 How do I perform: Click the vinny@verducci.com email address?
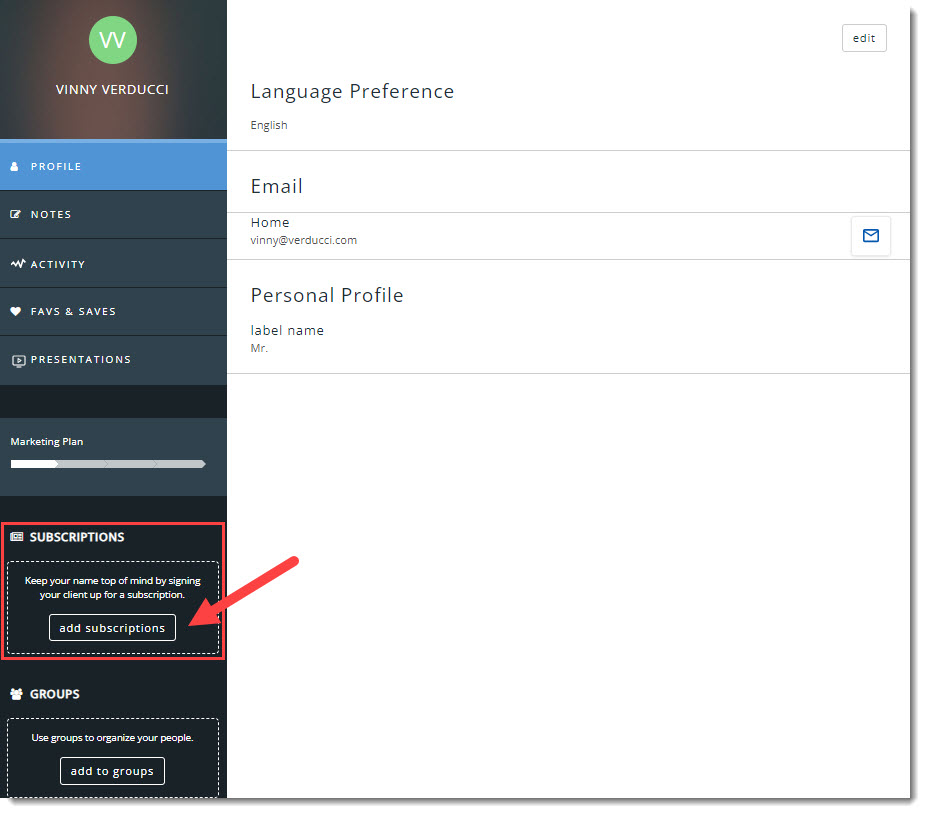click(303, 240)
